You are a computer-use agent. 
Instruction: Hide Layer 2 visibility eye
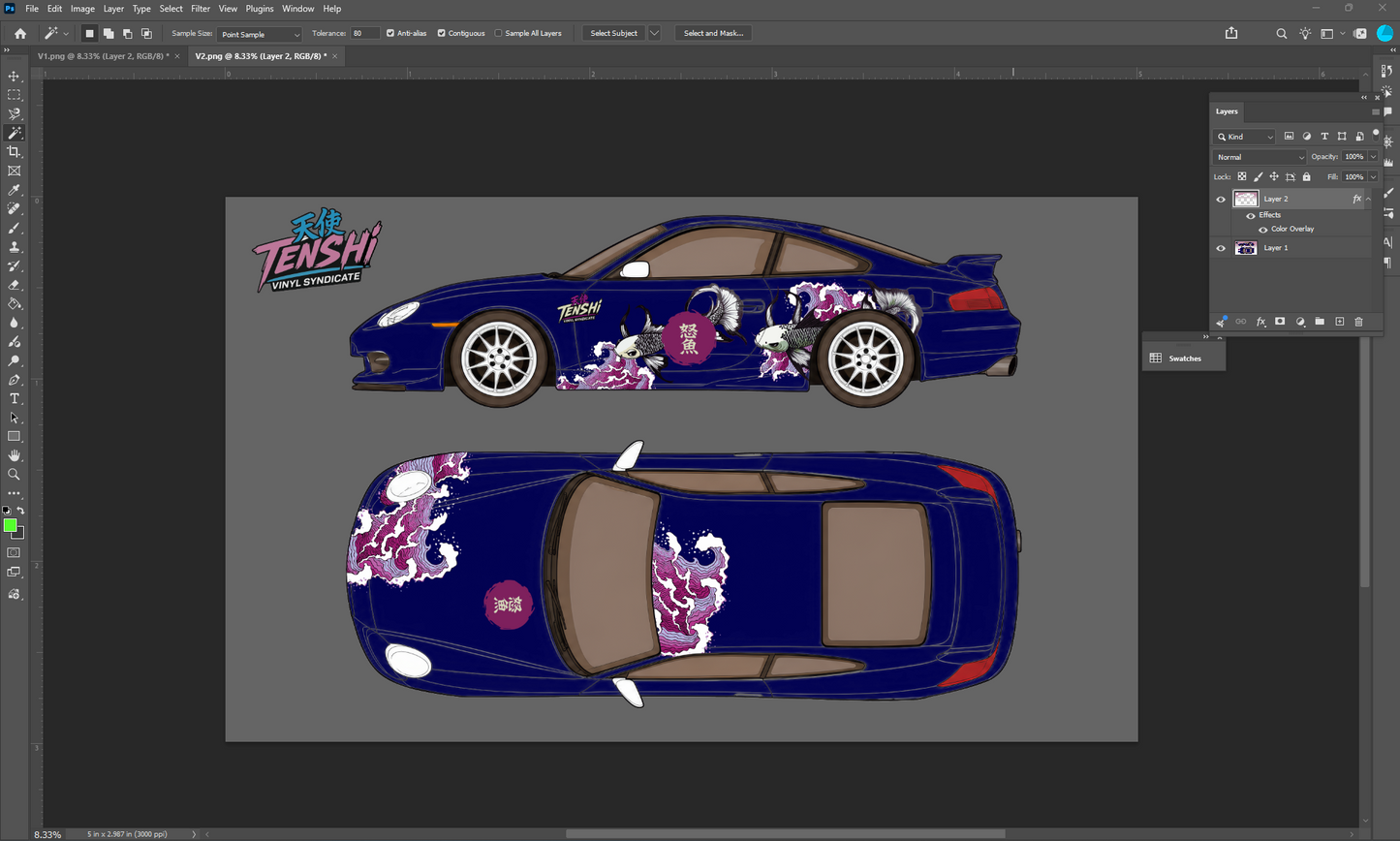click(1221, 199)
